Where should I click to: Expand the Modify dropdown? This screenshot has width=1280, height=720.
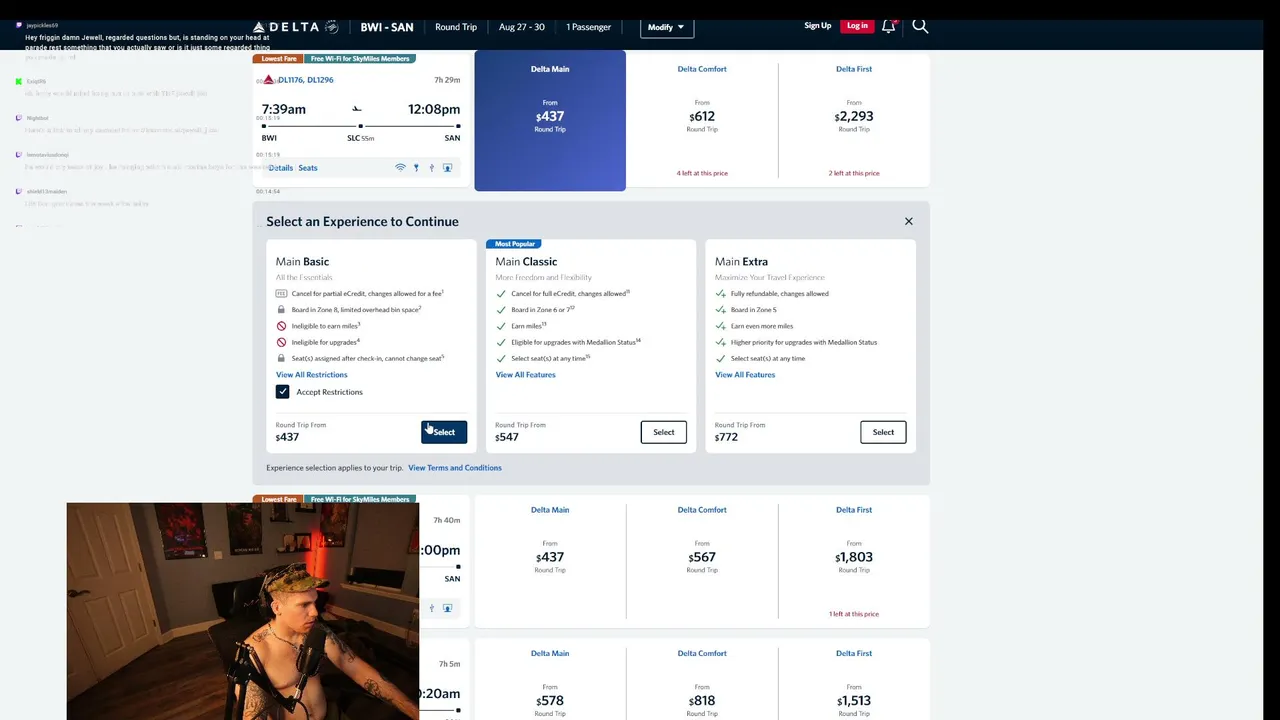(x=666, y=27)
